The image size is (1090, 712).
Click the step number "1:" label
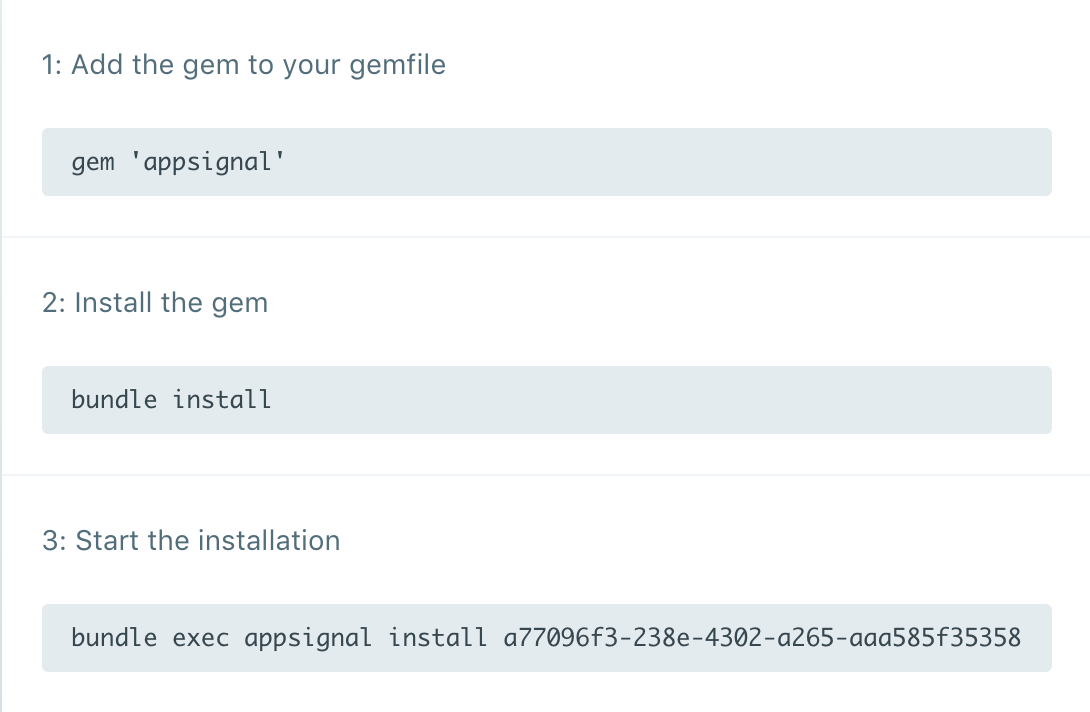[53, 65]
